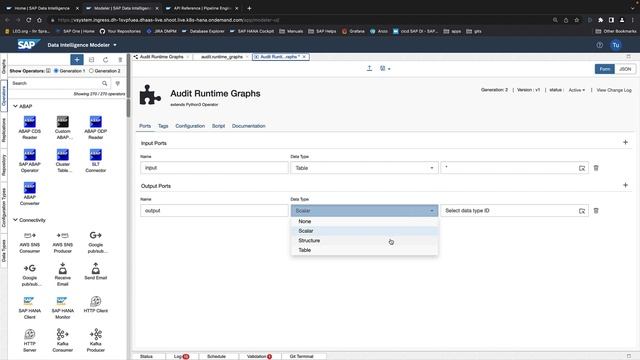Select the SAP ABAP Operator icon
This screenshot has height=360, width=640.
click(29, 155)
